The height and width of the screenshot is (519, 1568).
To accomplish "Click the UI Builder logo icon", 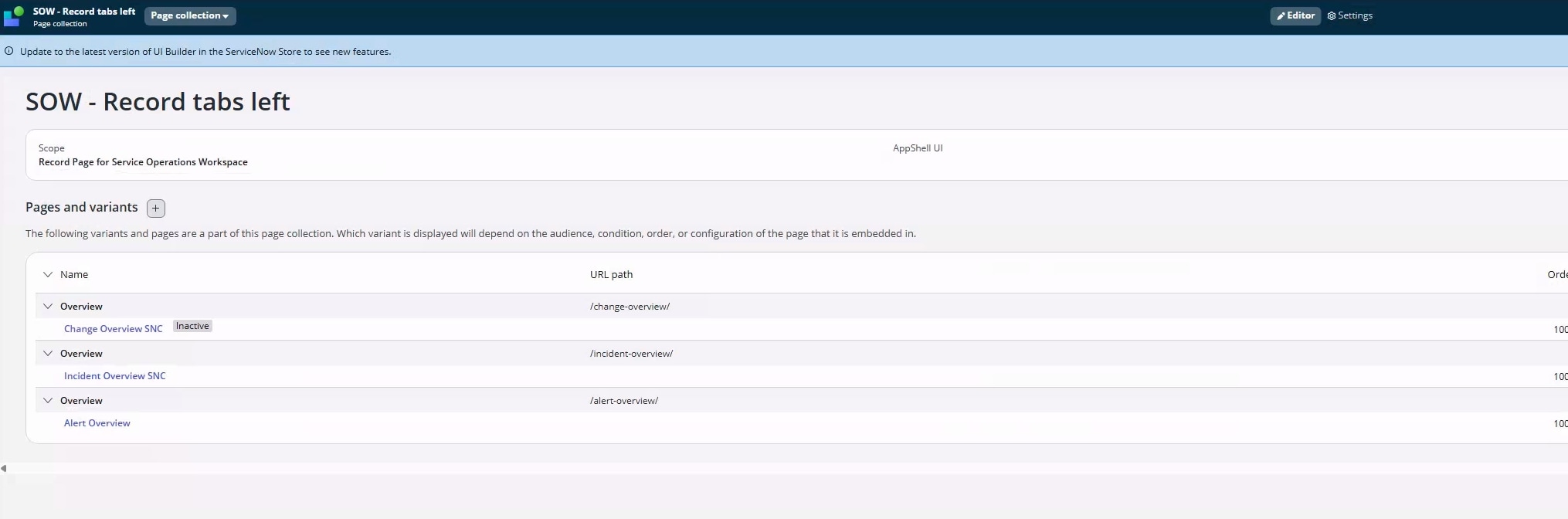I will [14, 16].
